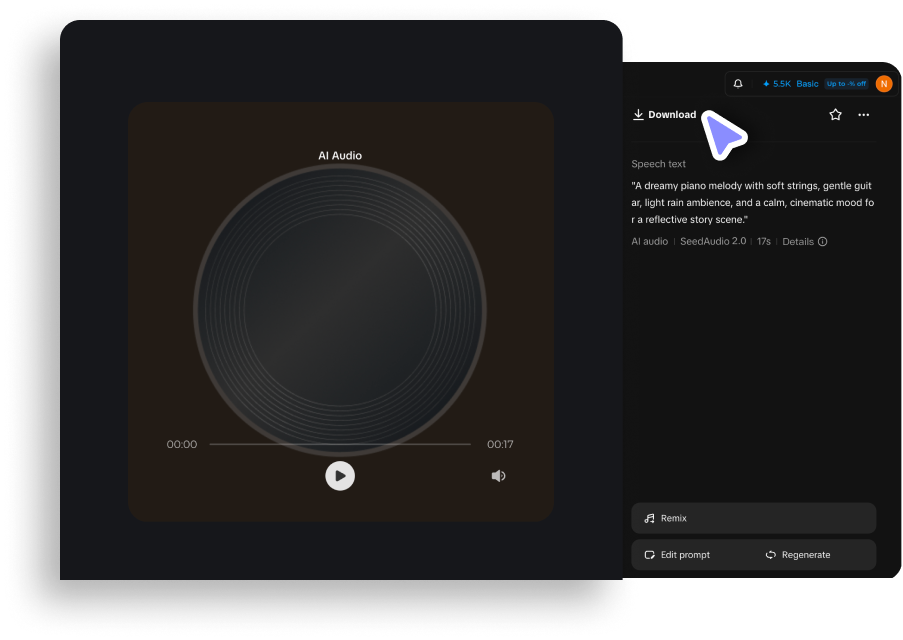Click the 'AI Audio' title above the record
Viewport: 903px width, 640px height.
click(x=340, y=156)
